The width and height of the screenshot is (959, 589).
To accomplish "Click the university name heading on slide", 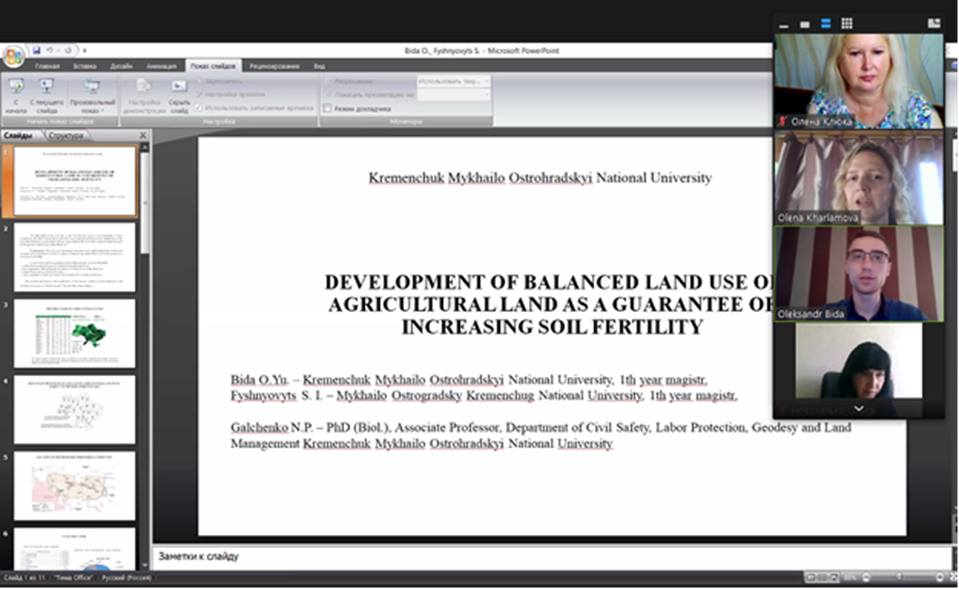I will click(x=540, y=178).
